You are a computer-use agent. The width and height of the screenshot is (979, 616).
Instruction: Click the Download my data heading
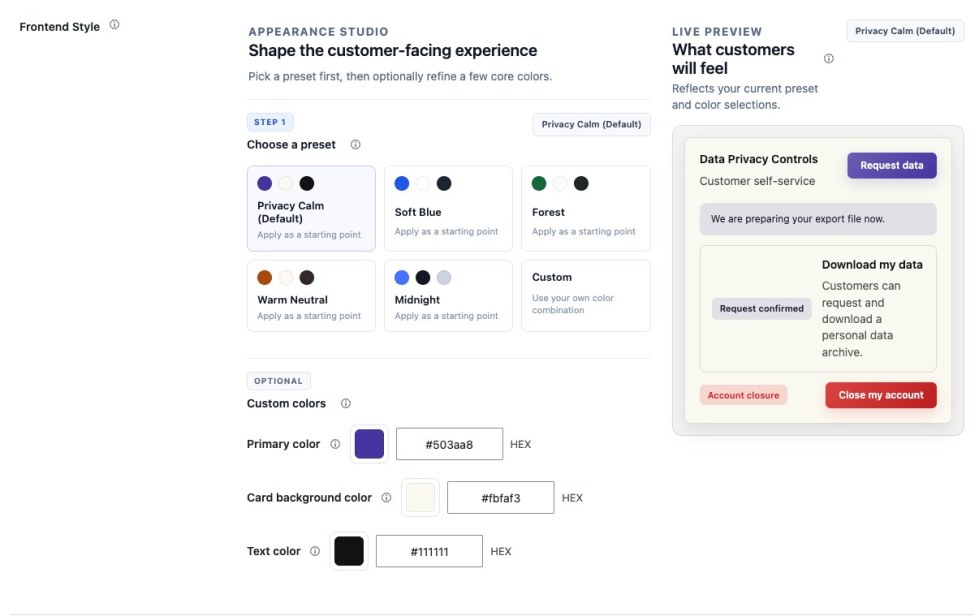(x=872, y=265)
